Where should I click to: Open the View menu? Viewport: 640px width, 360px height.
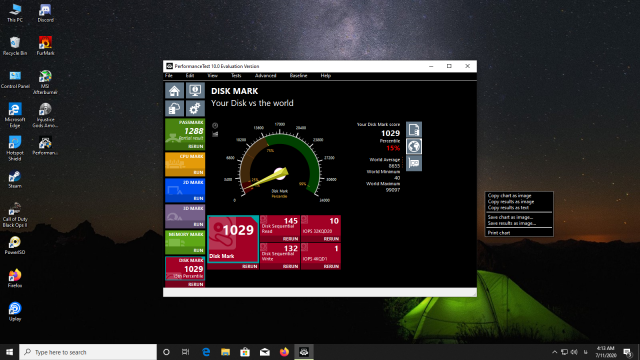pyautogui.click(x=212, y=76)
